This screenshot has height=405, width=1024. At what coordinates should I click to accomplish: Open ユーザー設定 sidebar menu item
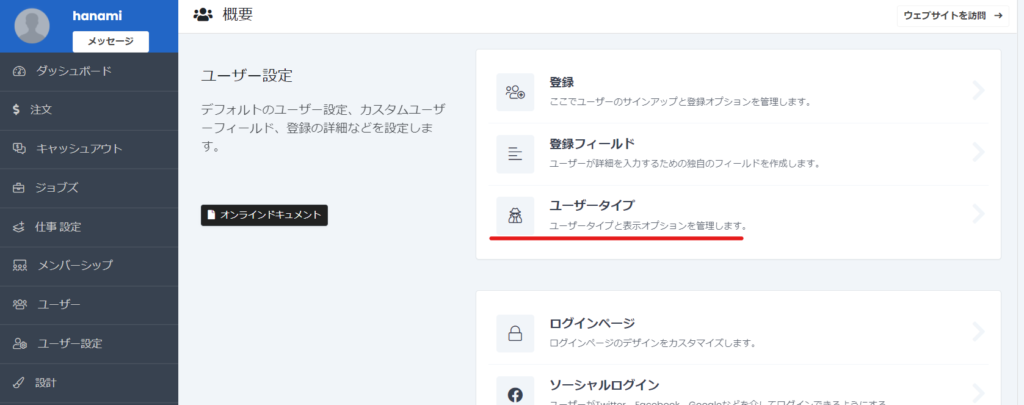pos(69,343)
